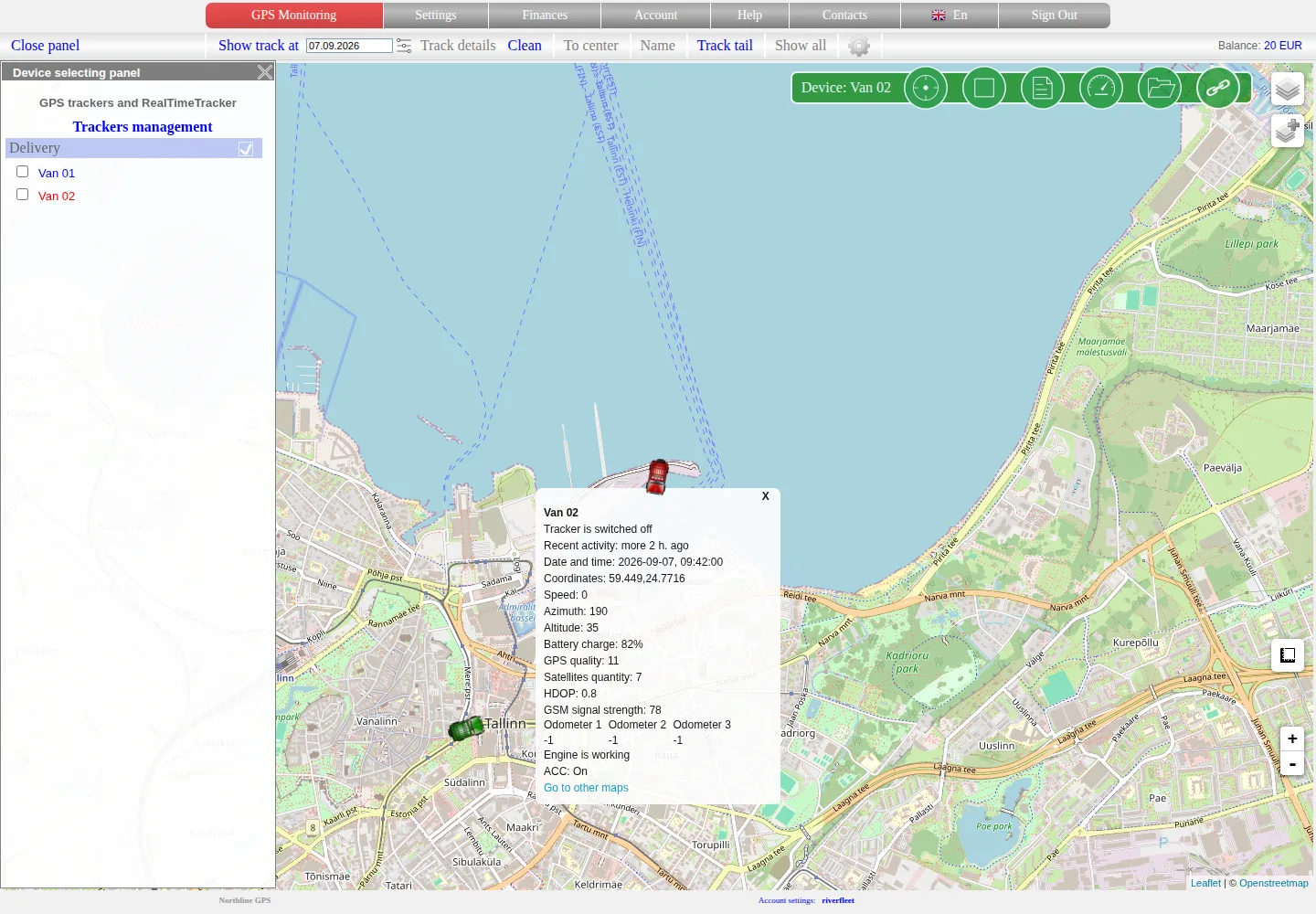
Task: Click Sign Out
Action: click(x=1055, y=16)
